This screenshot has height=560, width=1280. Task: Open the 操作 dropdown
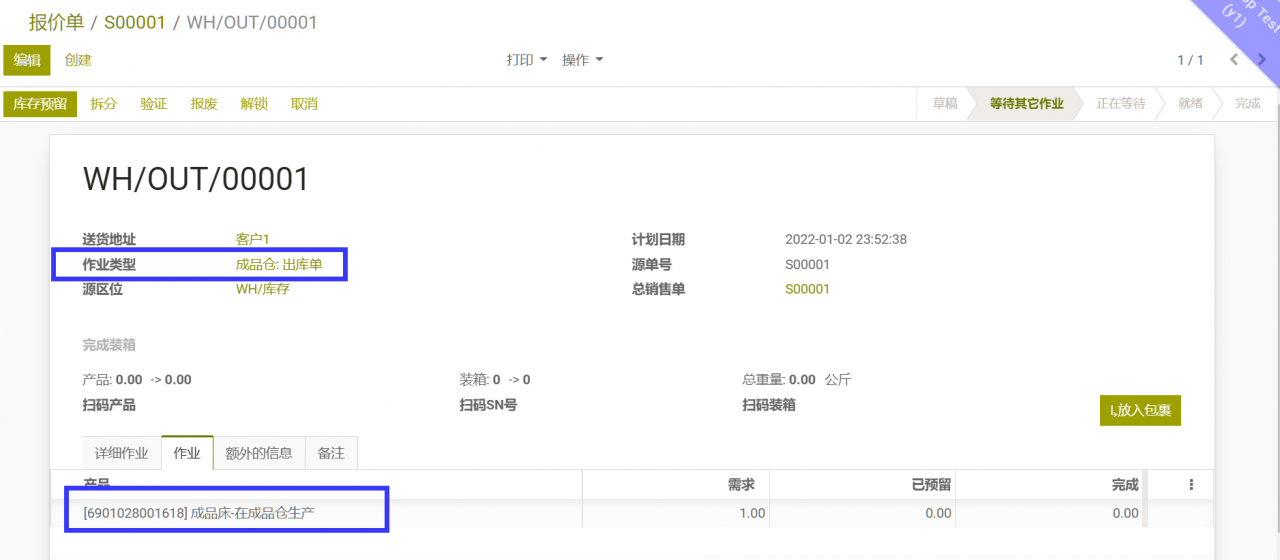click(582, 60)
